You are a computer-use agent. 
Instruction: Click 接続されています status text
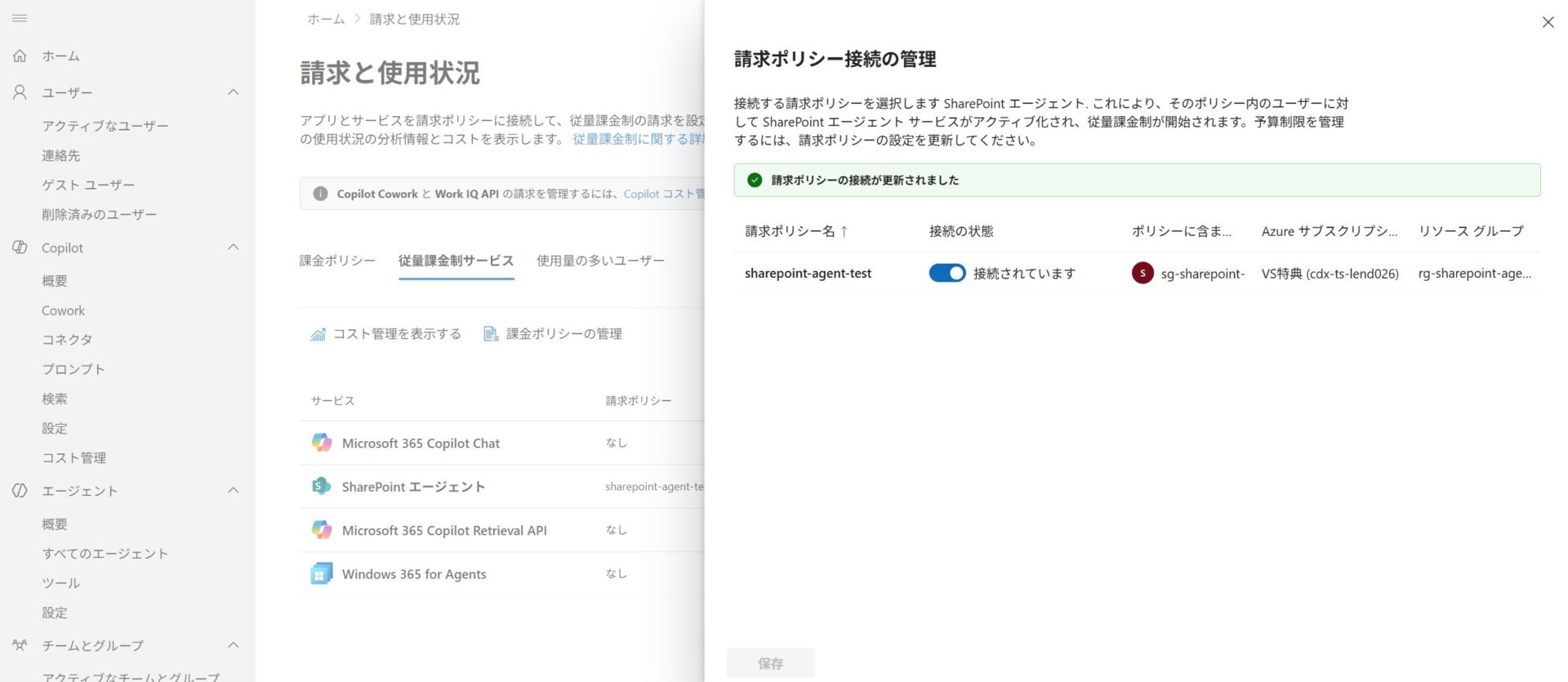point(1024,274)
